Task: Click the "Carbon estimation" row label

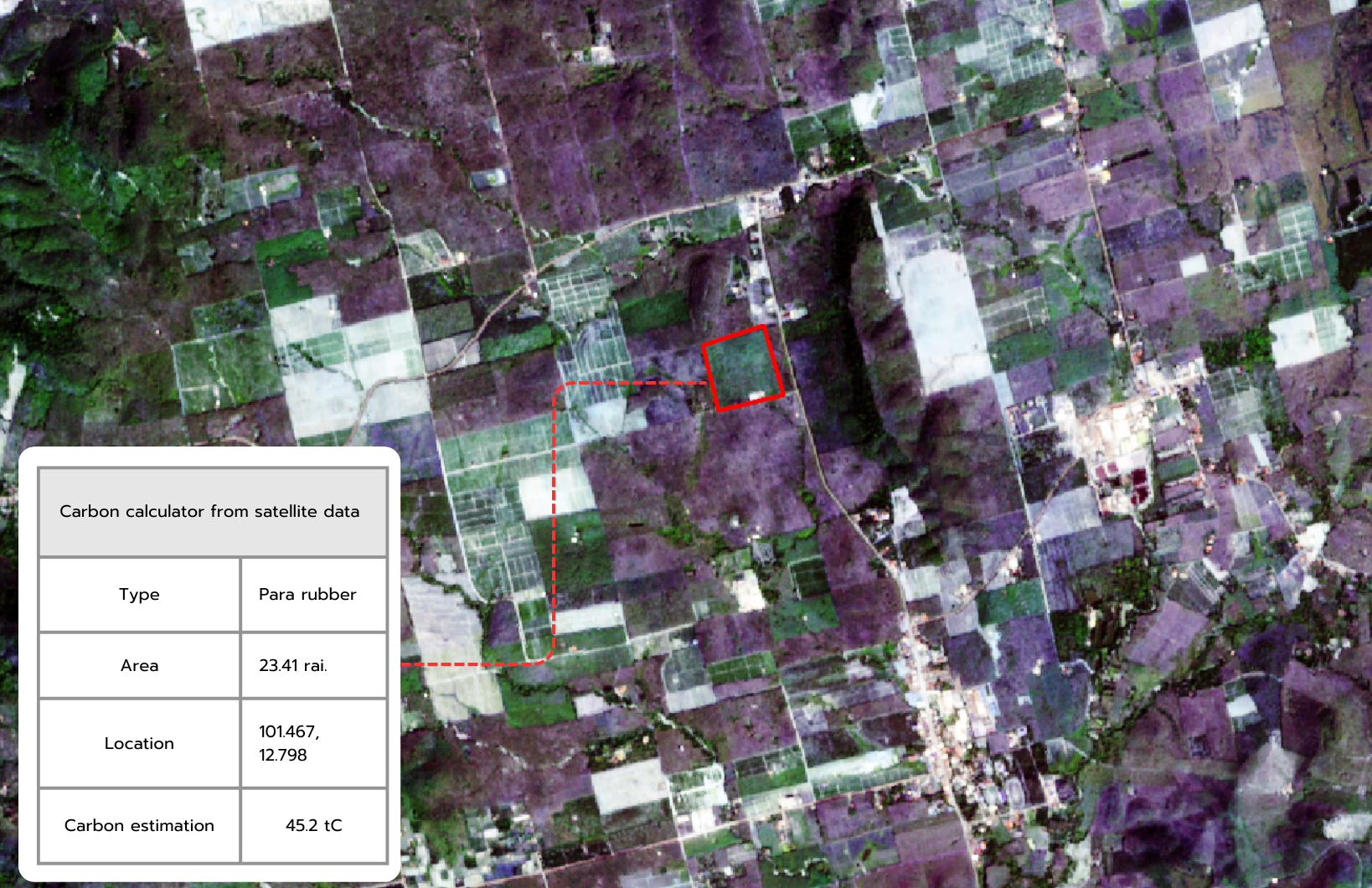Action: (x=139, y=826)
